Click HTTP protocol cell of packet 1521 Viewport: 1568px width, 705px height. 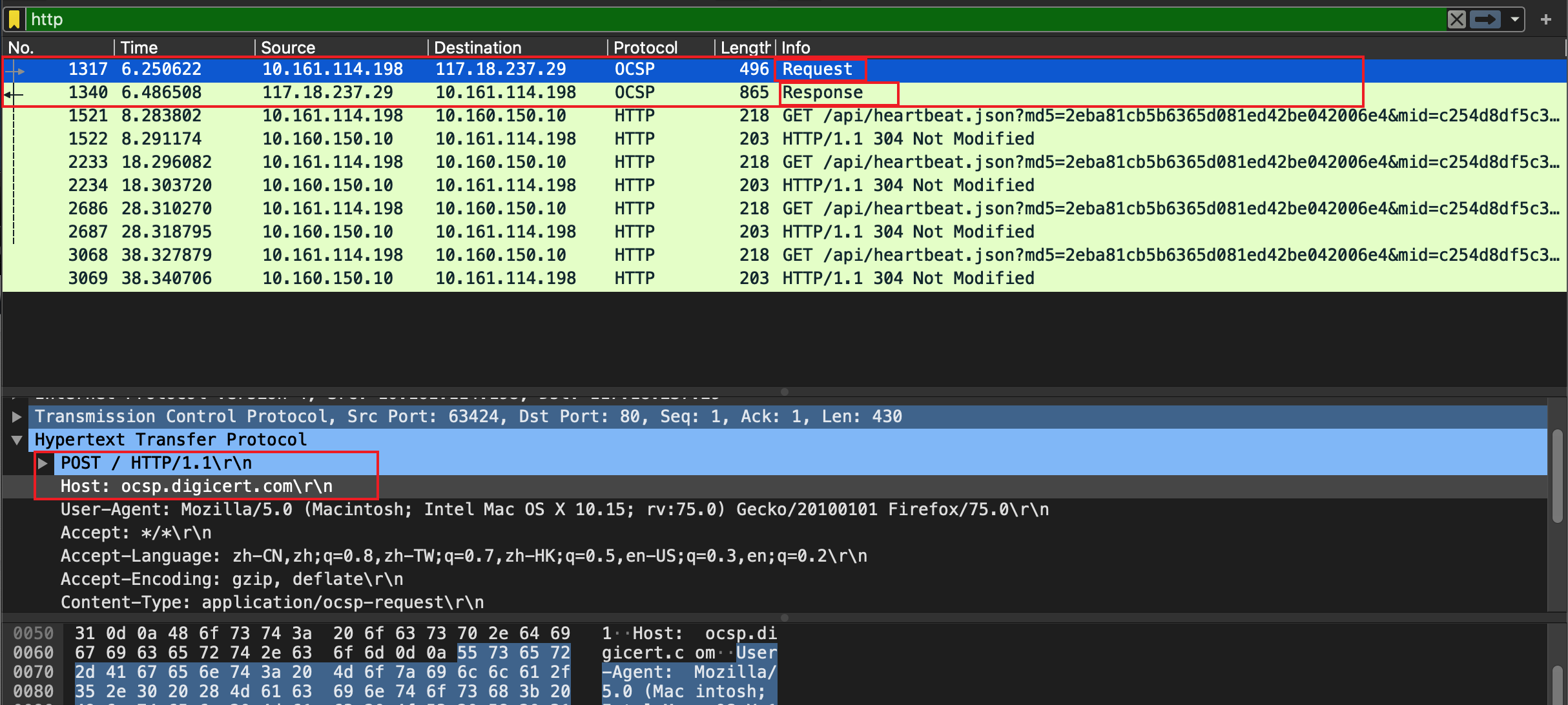635,116
